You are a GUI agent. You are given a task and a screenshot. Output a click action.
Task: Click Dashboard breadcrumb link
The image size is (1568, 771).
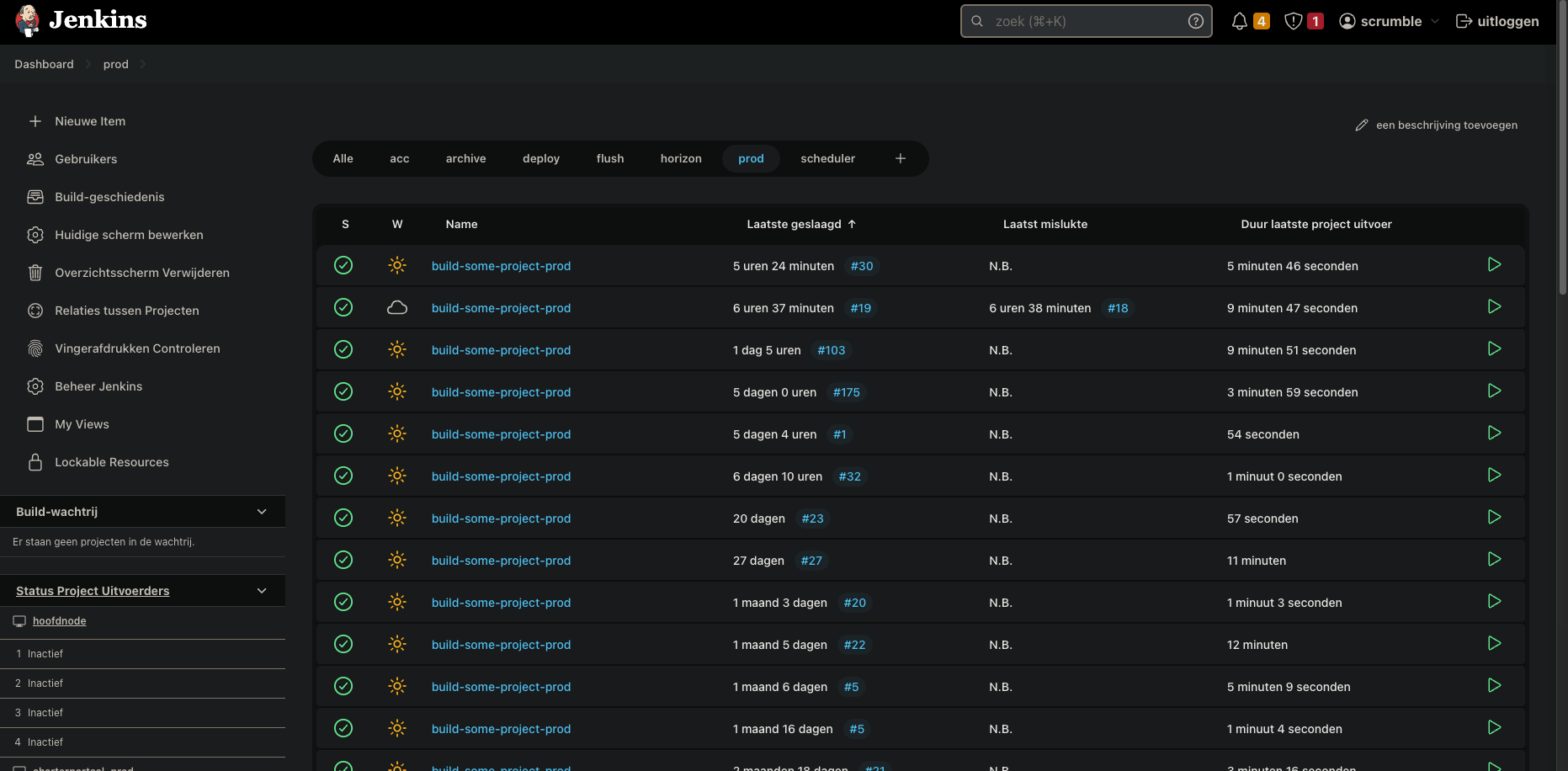pos(44,64)
